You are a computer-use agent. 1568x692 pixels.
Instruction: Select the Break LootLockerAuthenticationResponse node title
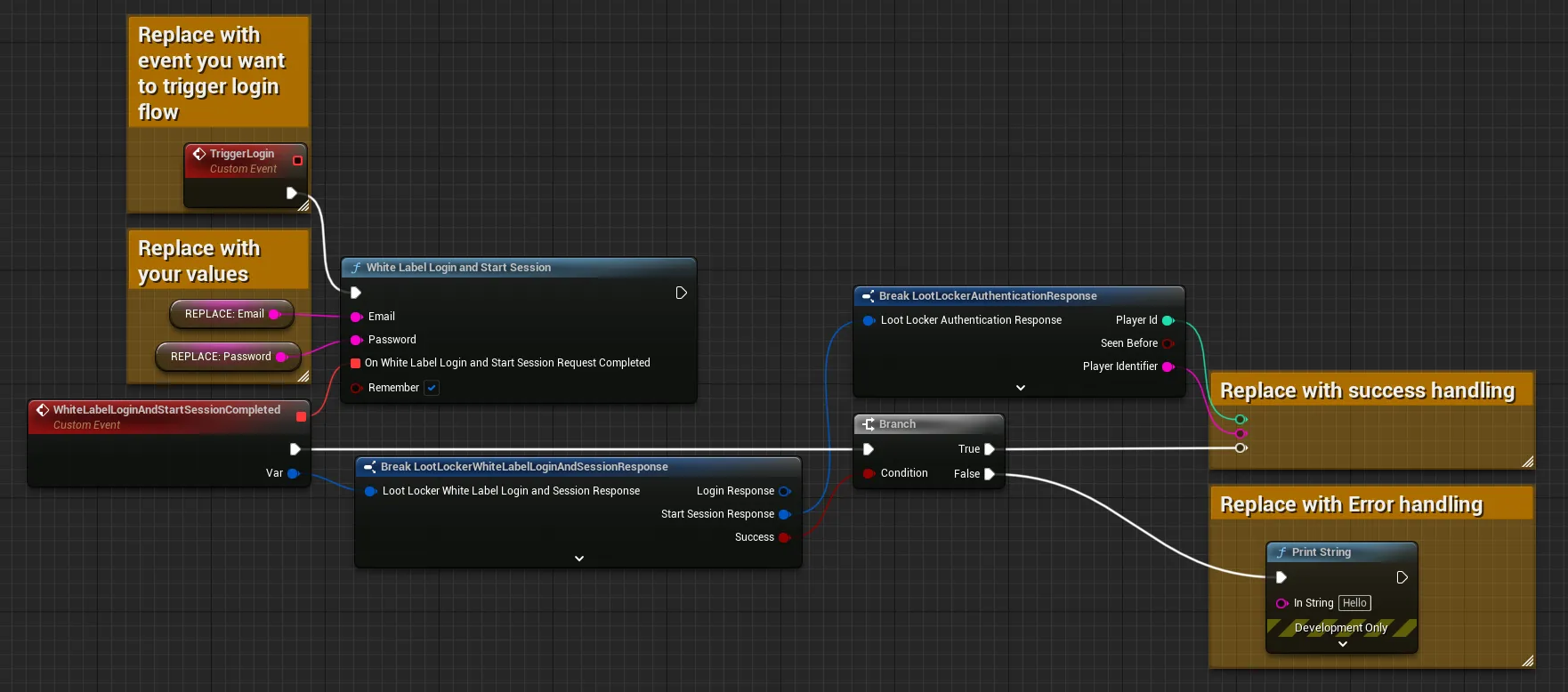click(988, 296)
